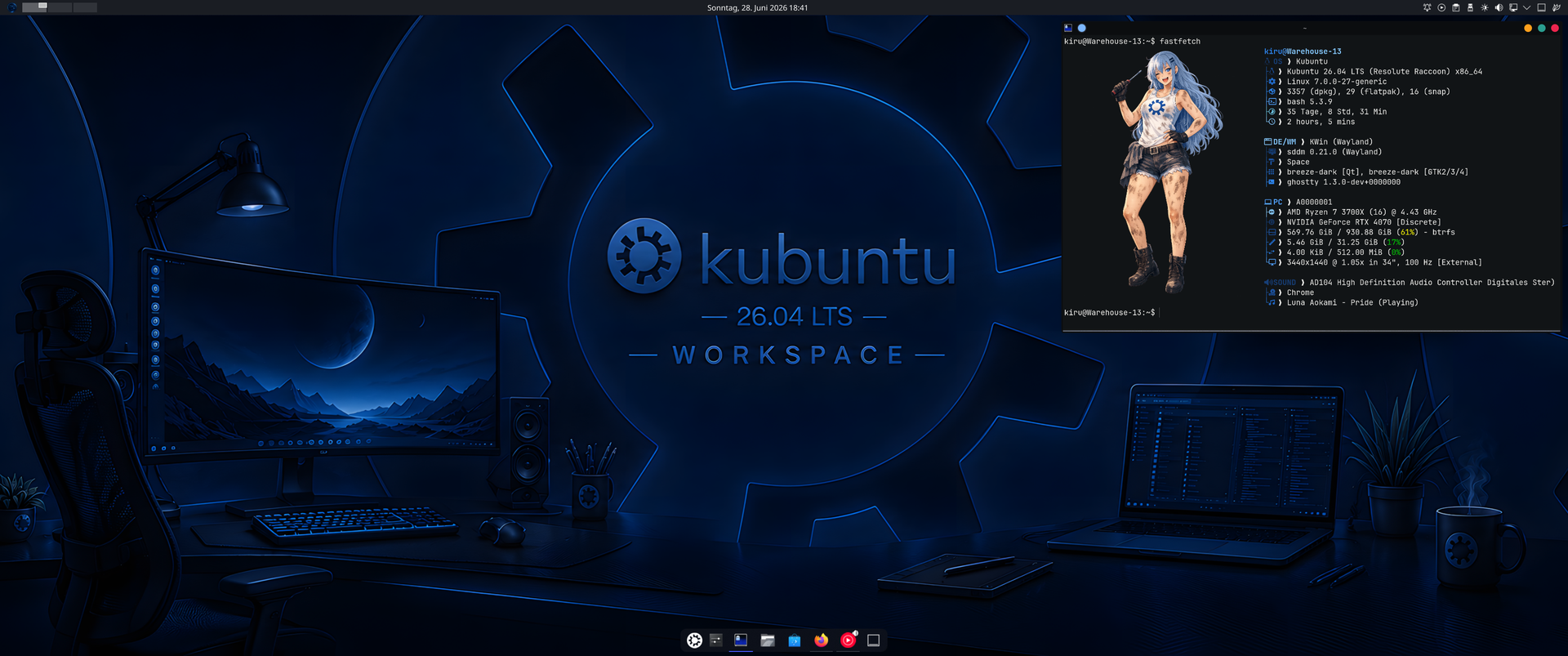
Task: Click the 'sddm 0.21.0 (Wayland)' line
Action: [1334, 152]
